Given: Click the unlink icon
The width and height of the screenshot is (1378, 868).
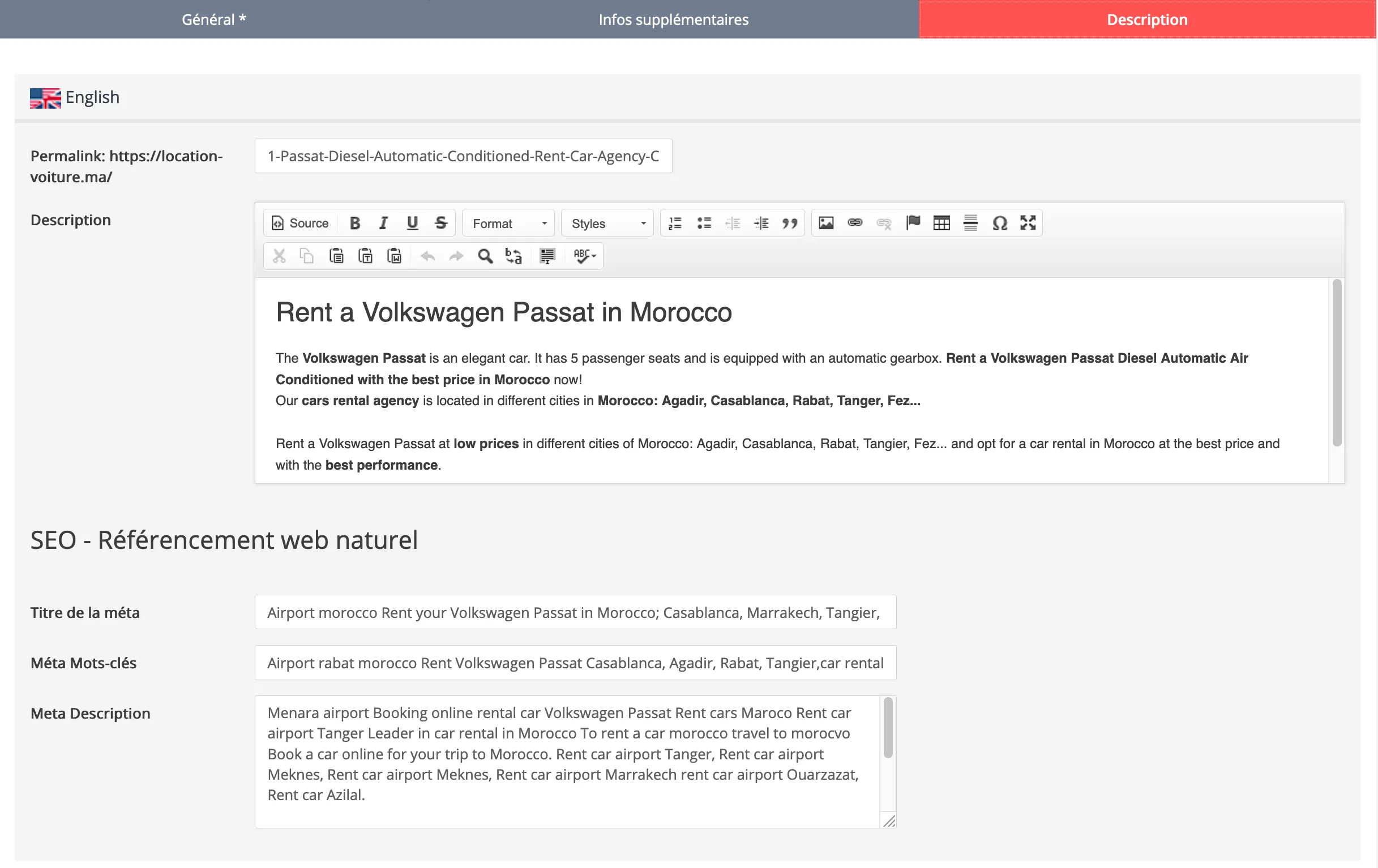Looking at the screenshot, I should [x=884, y=223].
